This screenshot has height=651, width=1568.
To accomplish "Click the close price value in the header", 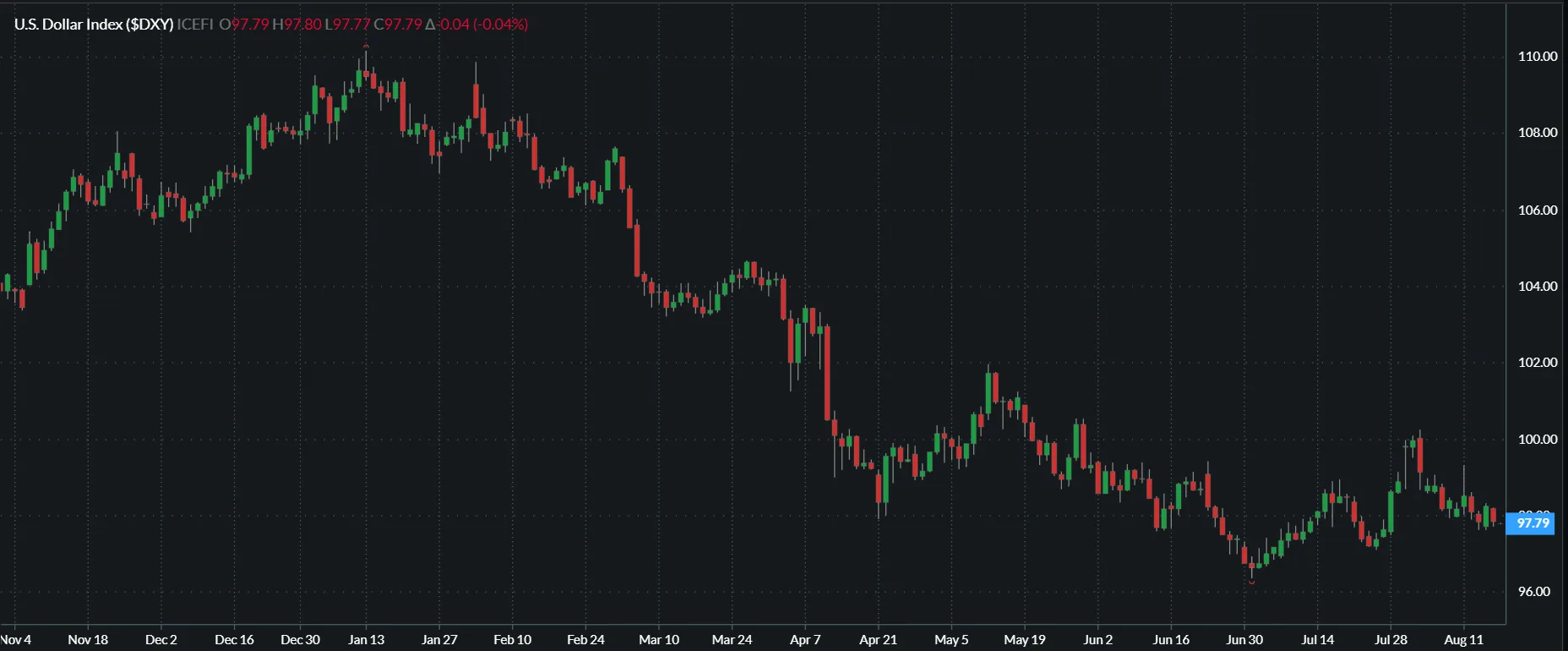I will pyautogui.click(x=403, y=25).
